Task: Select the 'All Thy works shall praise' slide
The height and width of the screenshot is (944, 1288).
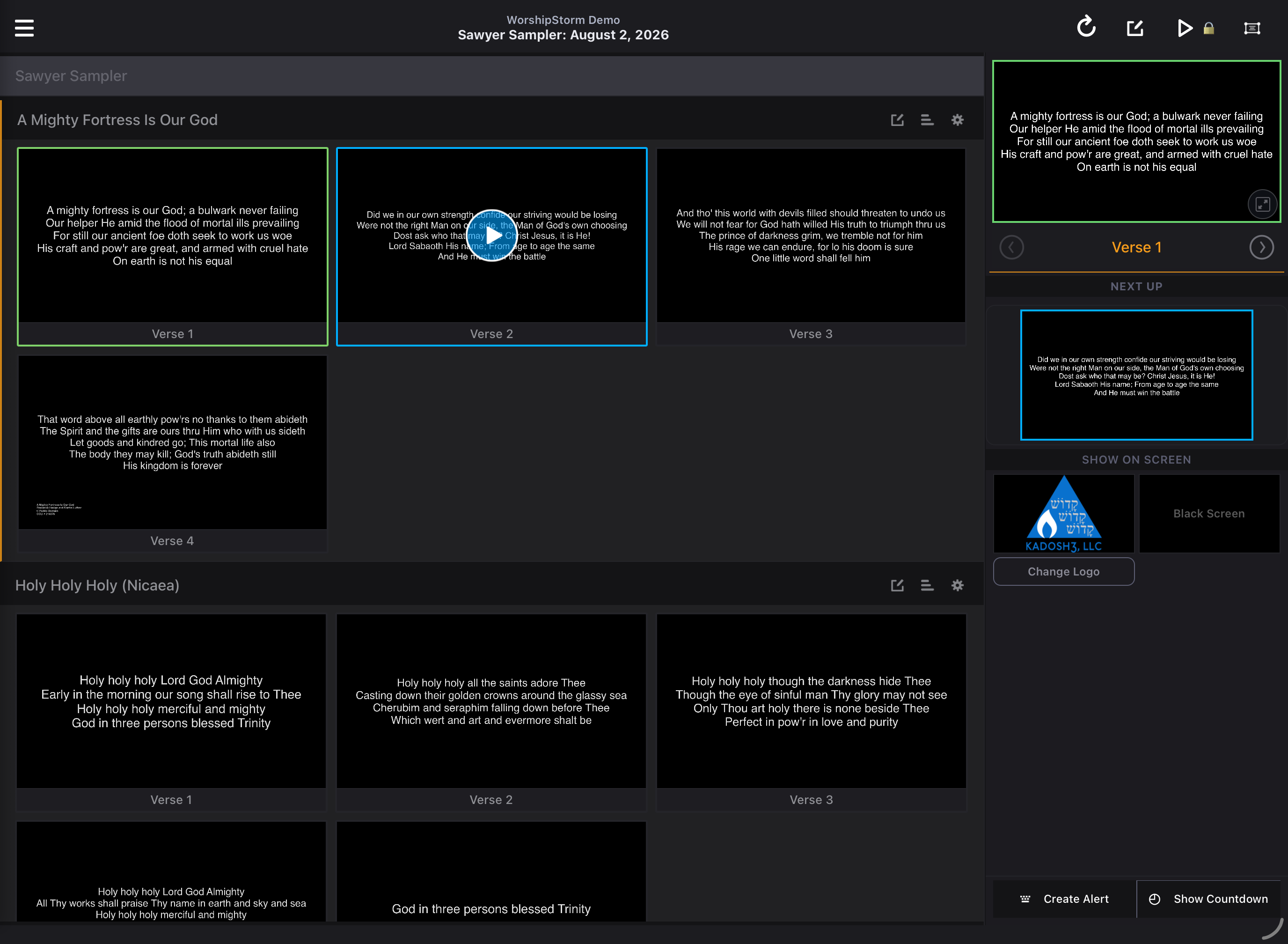Action: point(171,871)
